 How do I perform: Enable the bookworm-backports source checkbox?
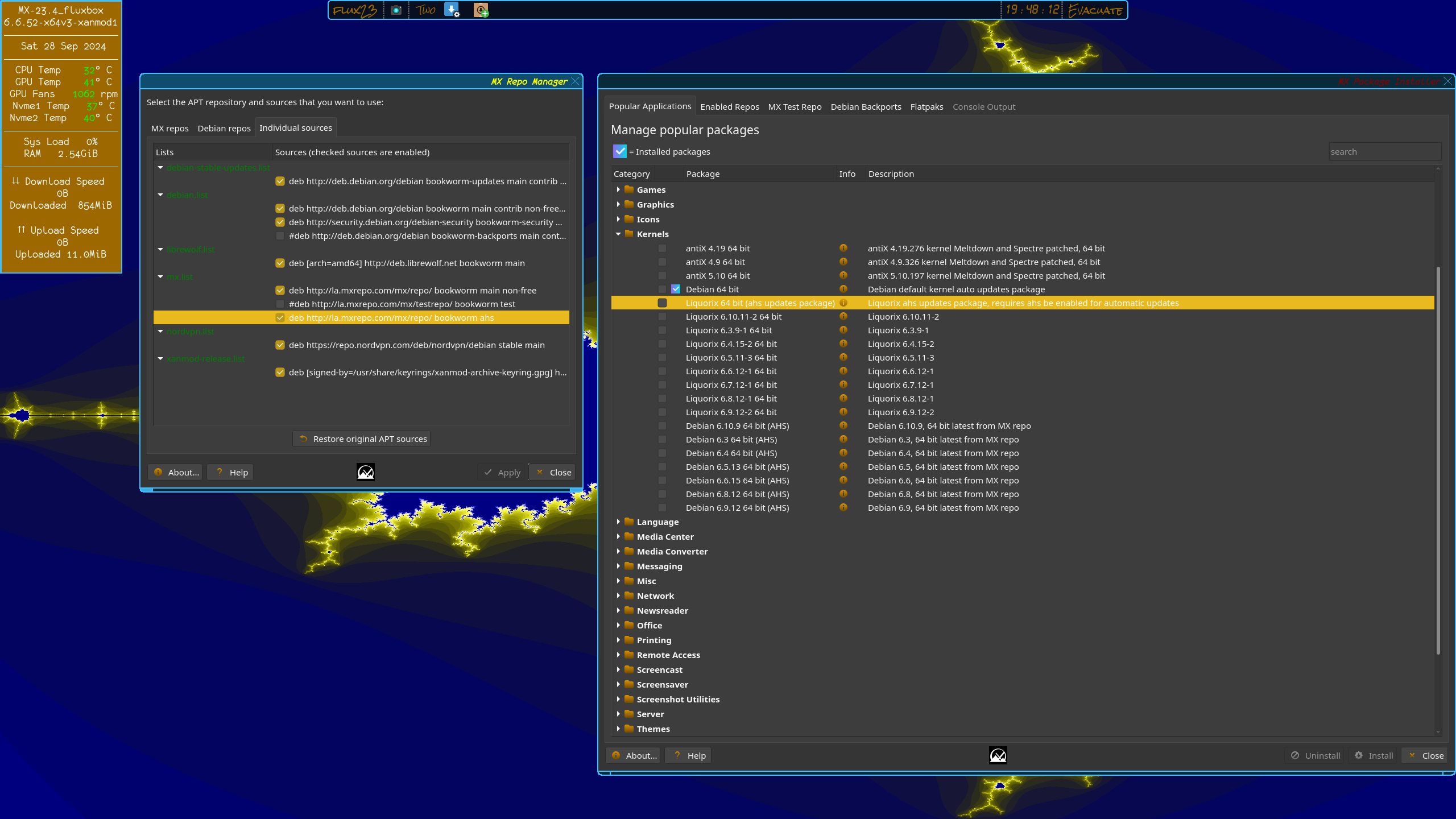point(280,236)
